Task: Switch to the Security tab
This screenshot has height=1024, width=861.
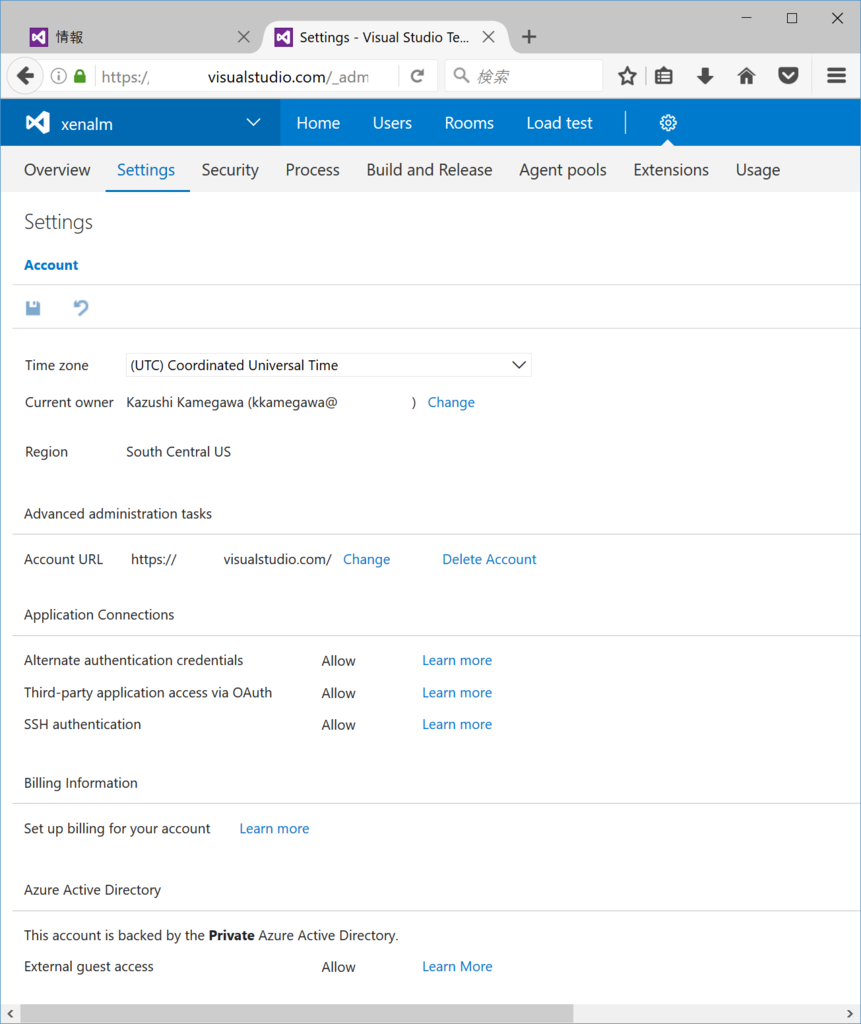Action: (230, 170)
